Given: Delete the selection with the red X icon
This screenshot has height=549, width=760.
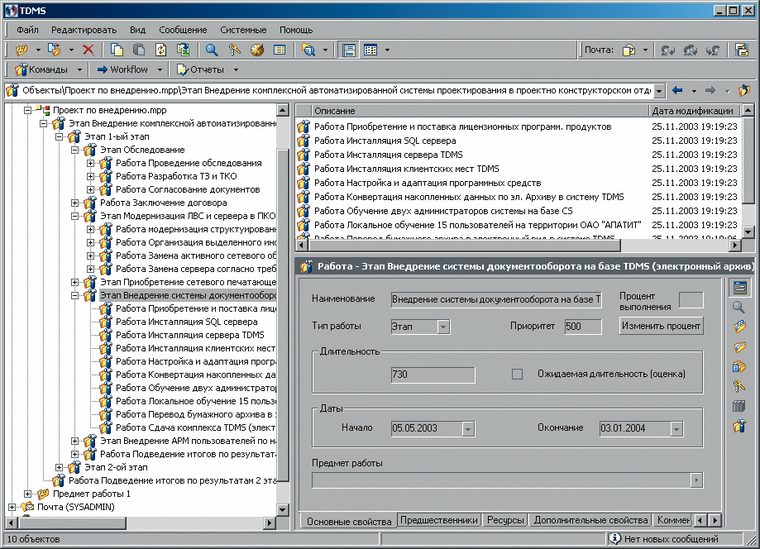Looking at the screenshot, I should coord(88,49).
